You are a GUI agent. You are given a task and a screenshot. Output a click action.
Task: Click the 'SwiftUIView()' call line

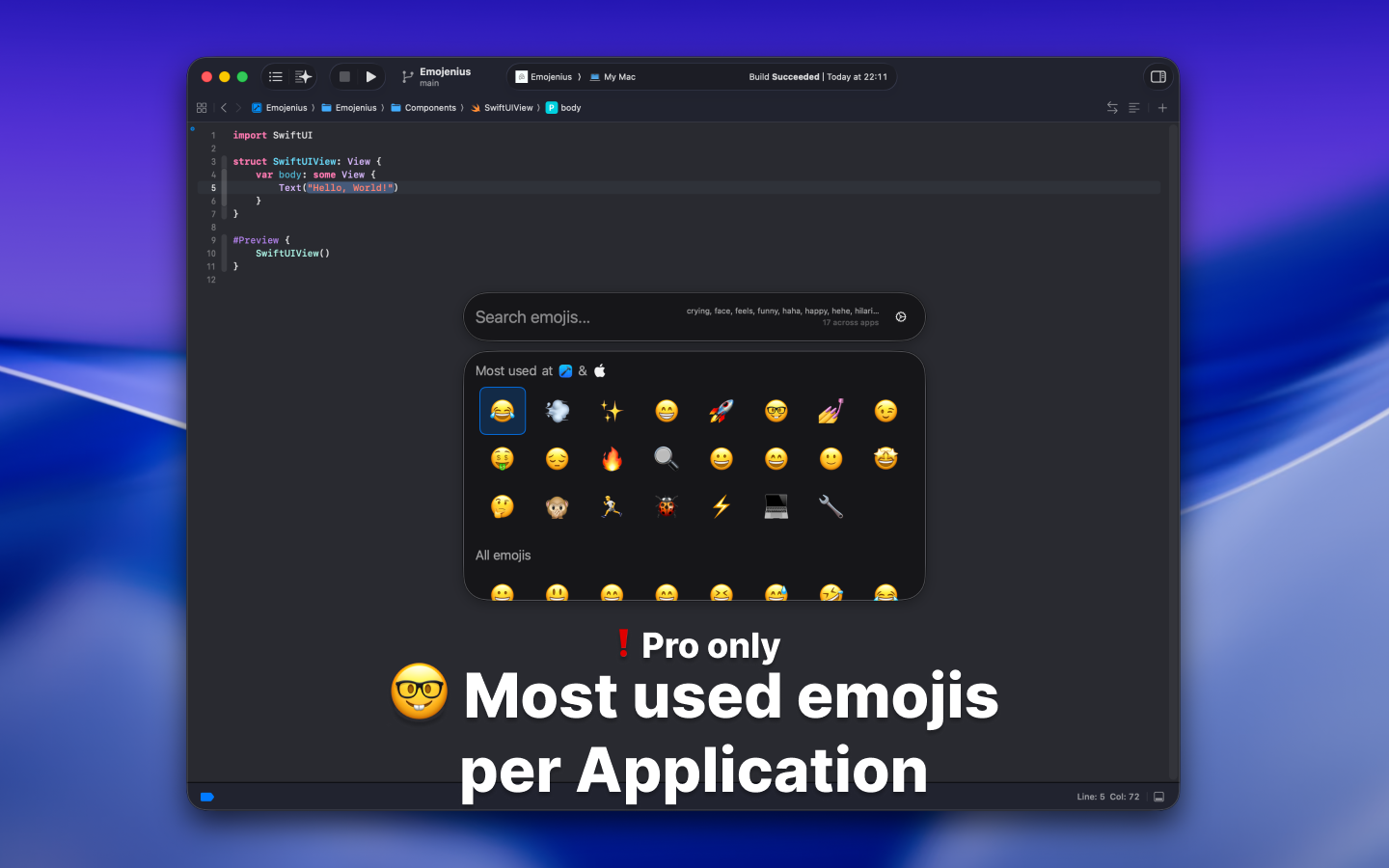click(x=292, y=253)
